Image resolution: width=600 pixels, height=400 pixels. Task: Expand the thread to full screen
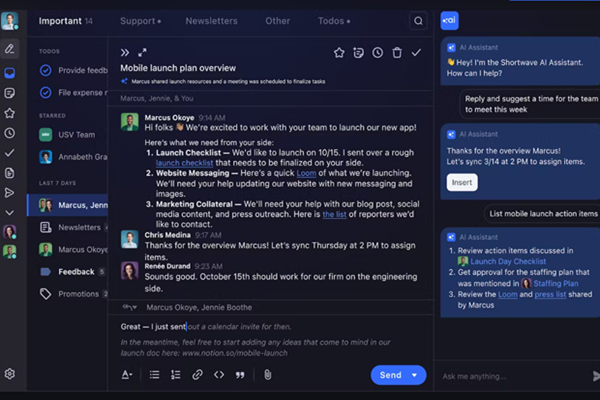pyautogui.click(x=142, y=52)
